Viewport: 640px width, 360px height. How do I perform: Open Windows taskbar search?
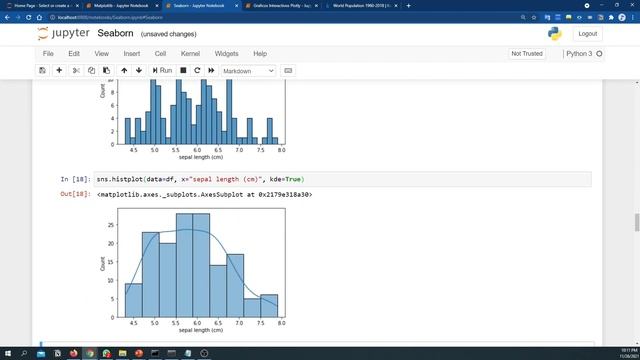24,353
